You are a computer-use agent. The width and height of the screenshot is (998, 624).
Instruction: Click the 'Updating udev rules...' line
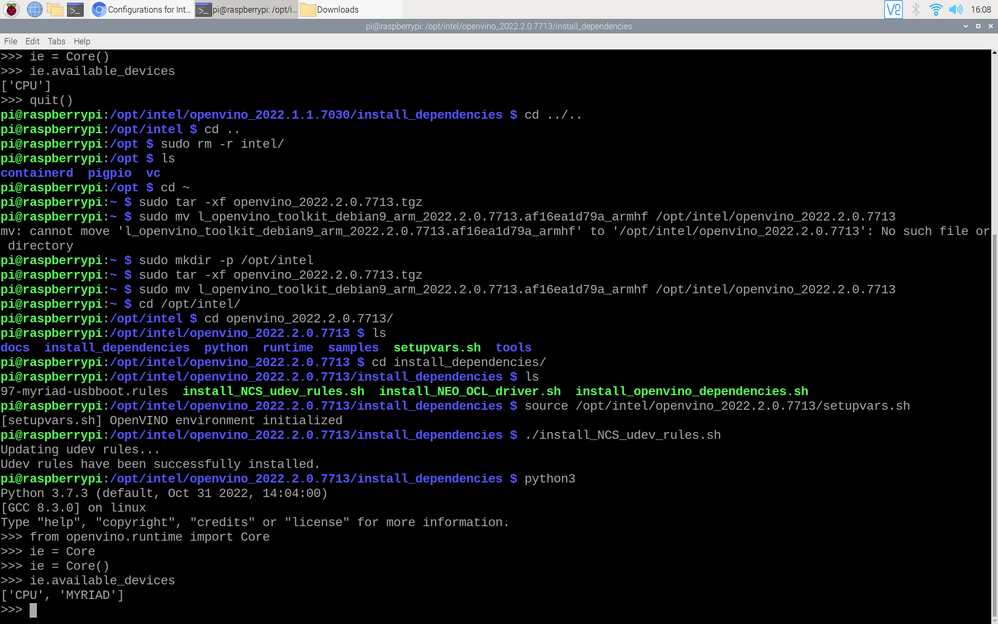click(80, 450)
